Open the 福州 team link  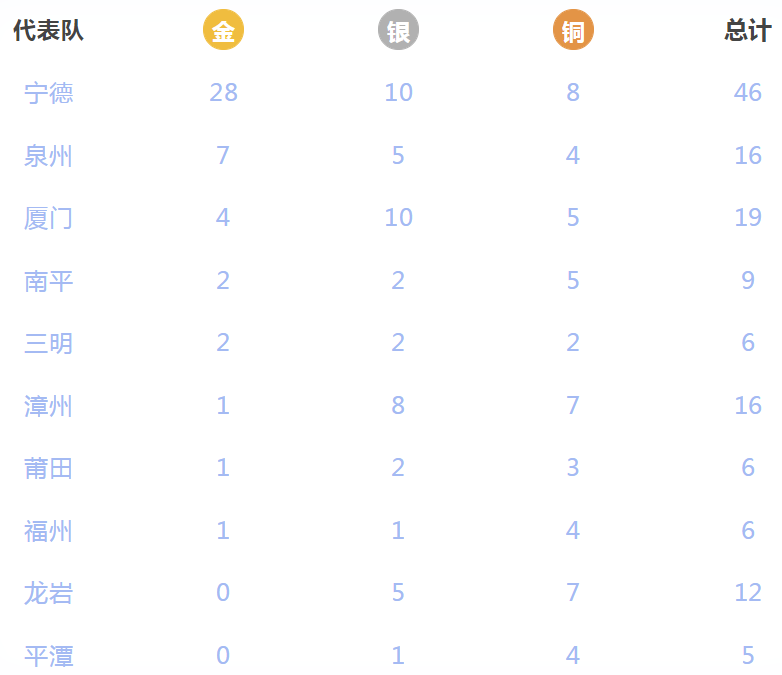tap(48, 531)
